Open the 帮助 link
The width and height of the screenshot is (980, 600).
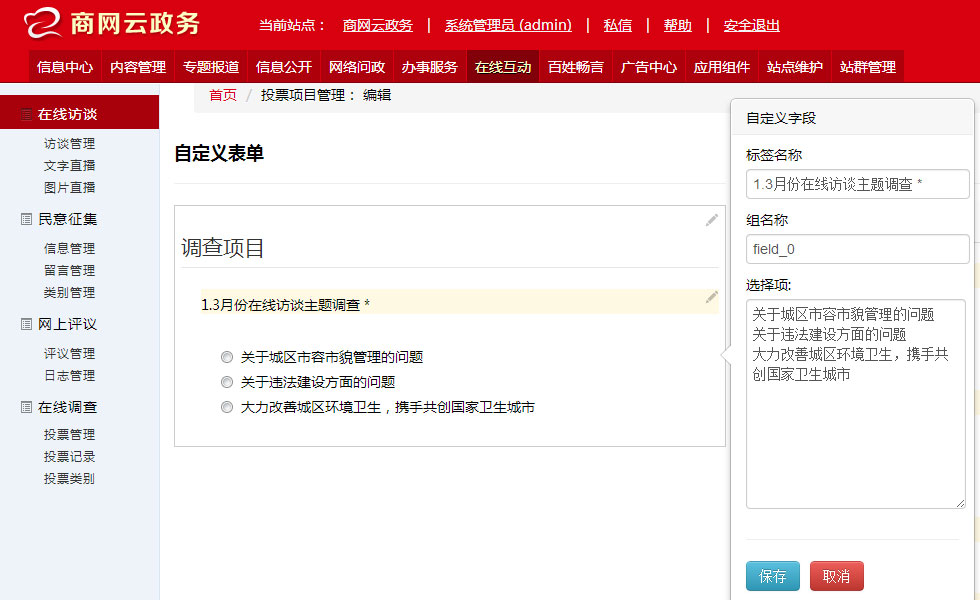click(x=678, y=25)
